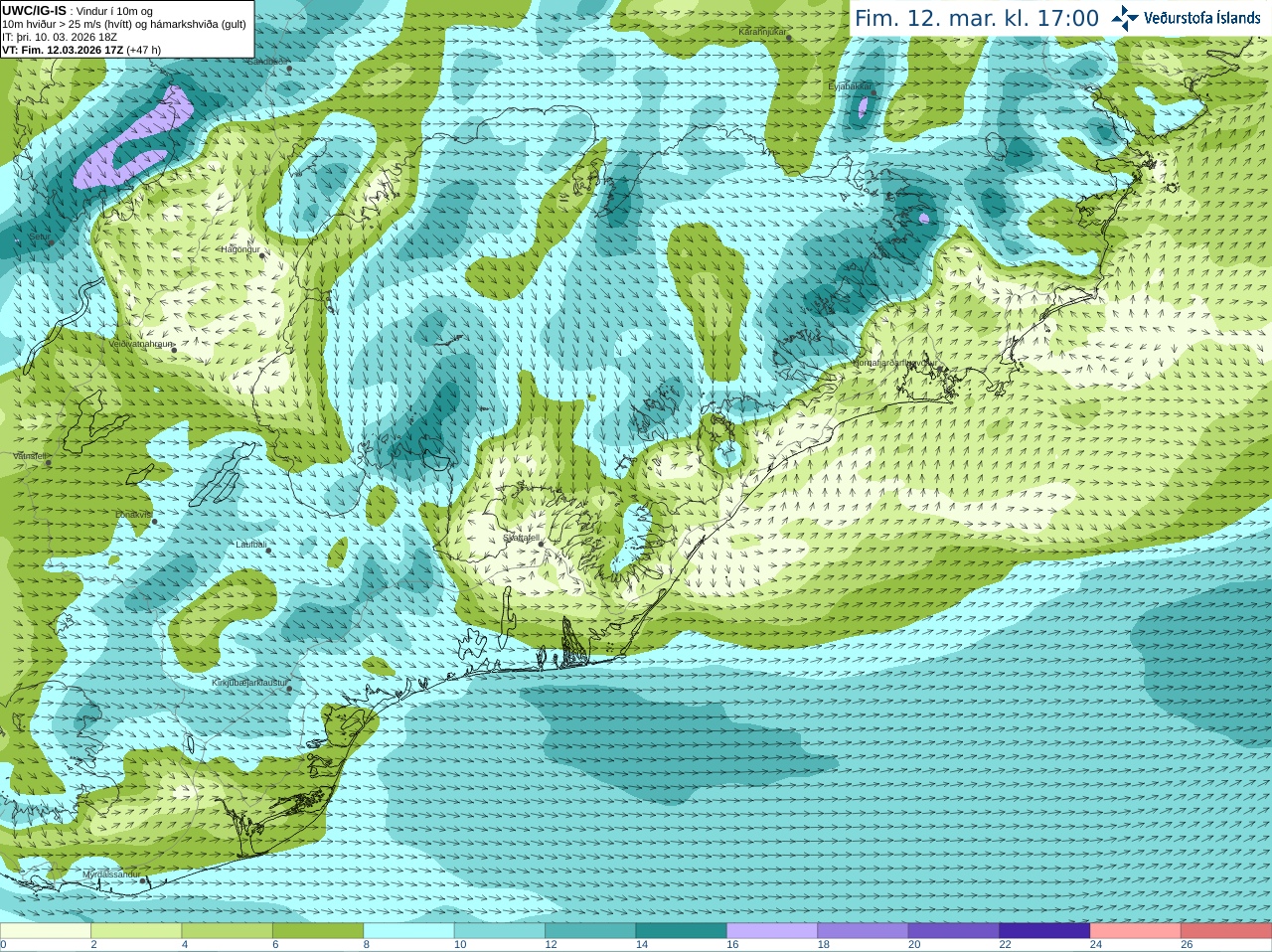This screenshot has height=952, width=1272.
Task: Select the 'Fim. 12. mar. kl. 17:00' timestamp
Action: click(977, 19)
